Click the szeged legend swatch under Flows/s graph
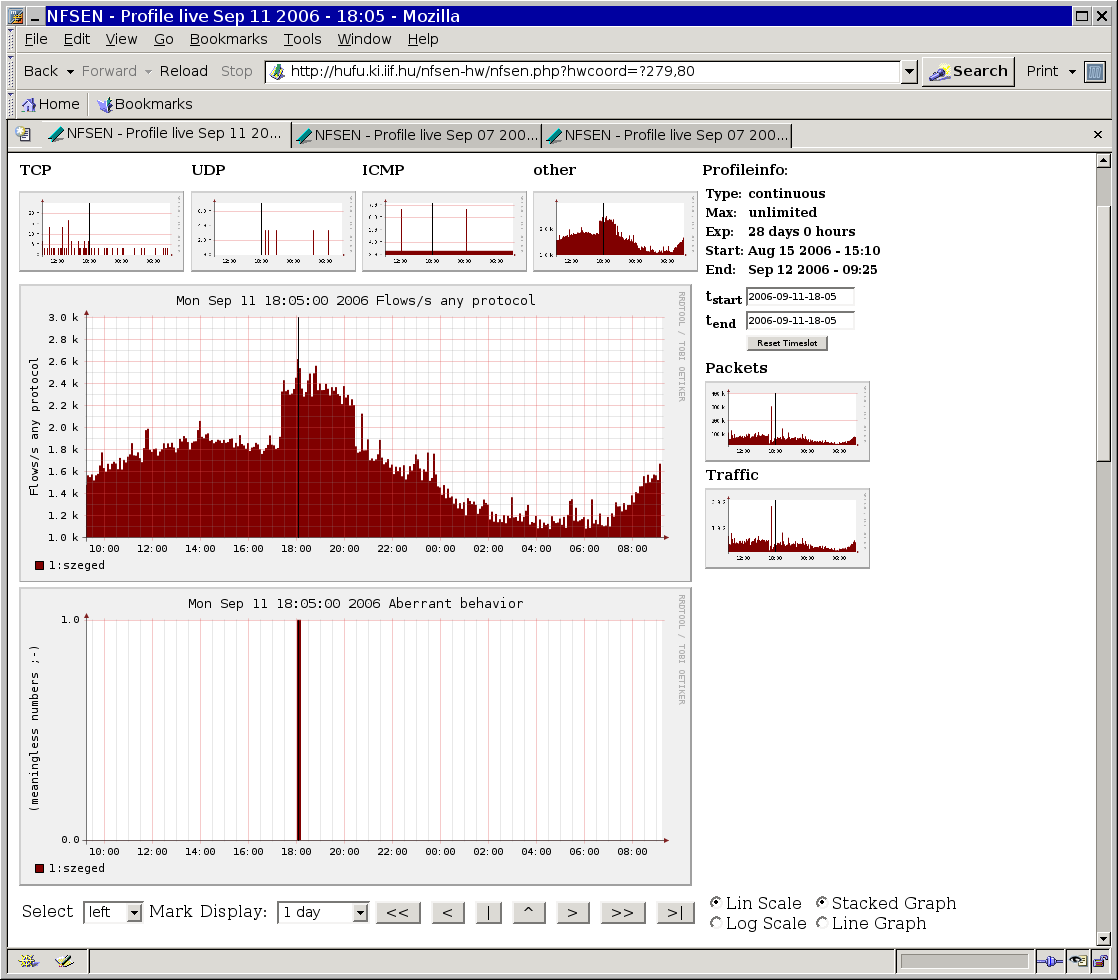1118x980 pixels. [x=40, y=566]
